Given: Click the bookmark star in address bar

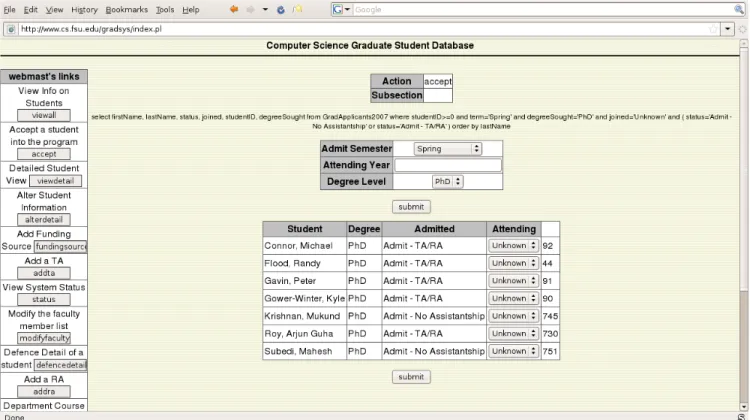Looking at the screenshot, I should (713, 29).
